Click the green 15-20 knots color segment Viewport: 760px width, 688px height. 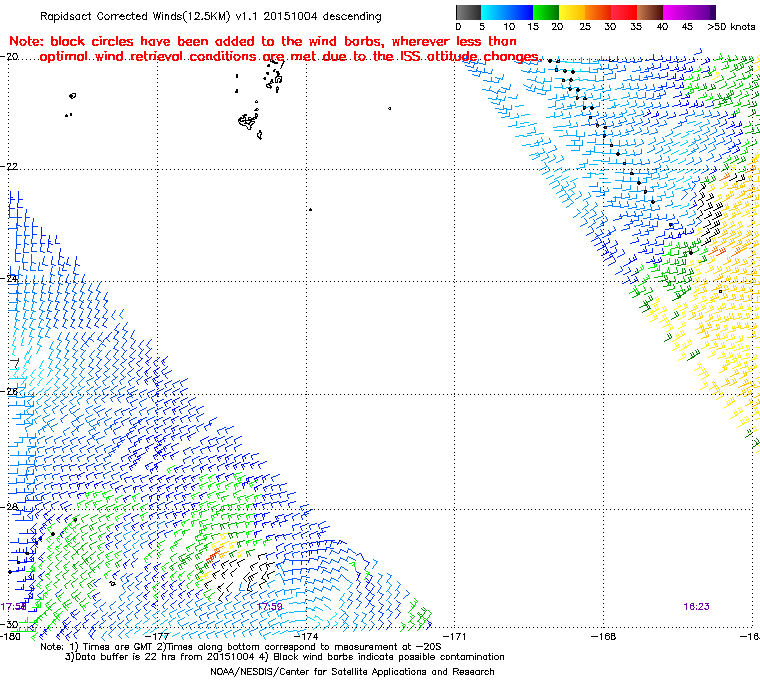pos(546,12)
